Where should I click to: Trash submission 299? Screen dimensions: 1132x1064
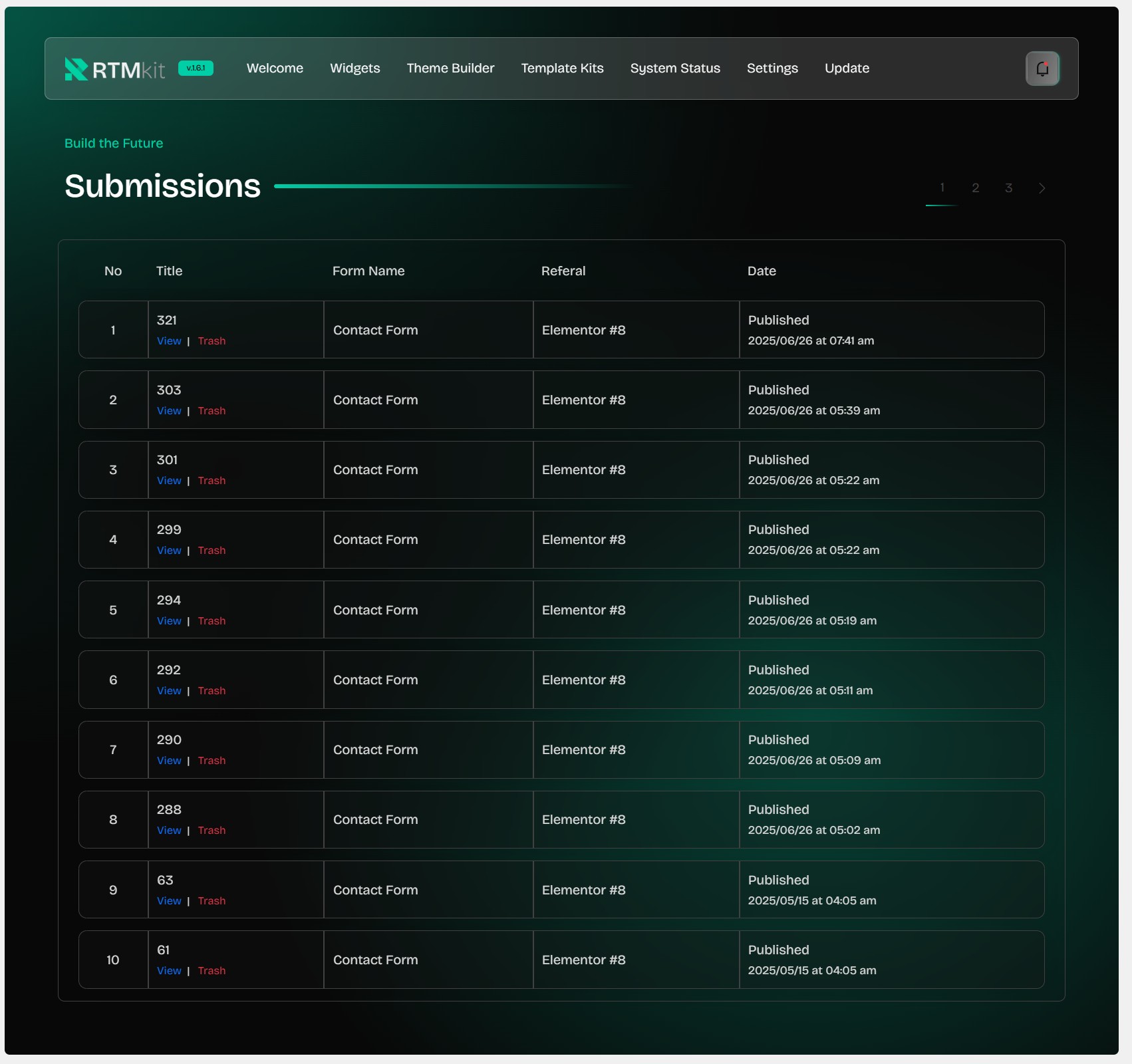point(212,551)
